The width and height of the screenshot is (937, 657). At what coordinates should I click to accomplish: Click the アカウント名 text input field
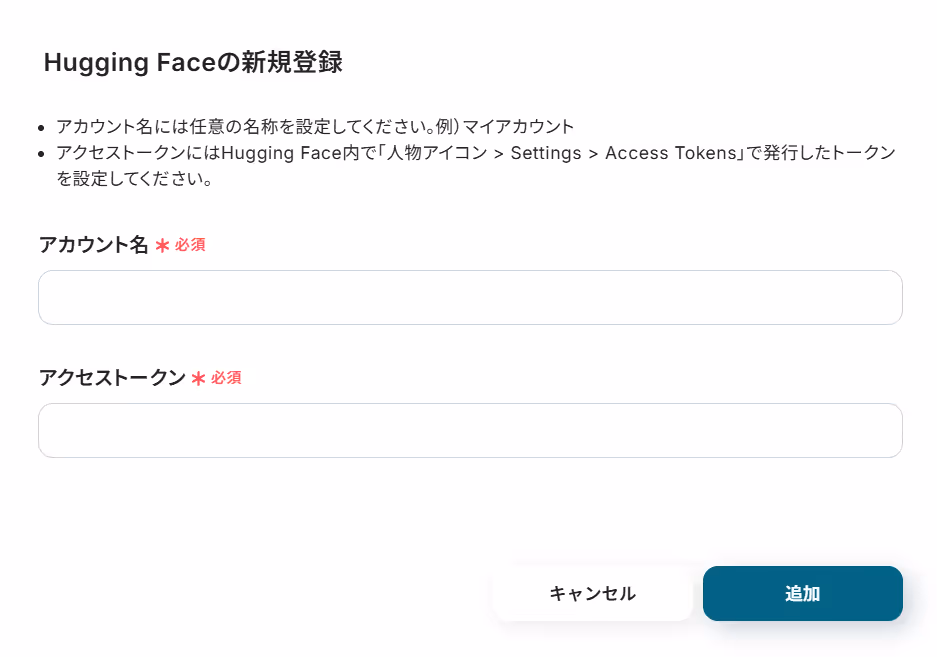[x=470, y=297]
